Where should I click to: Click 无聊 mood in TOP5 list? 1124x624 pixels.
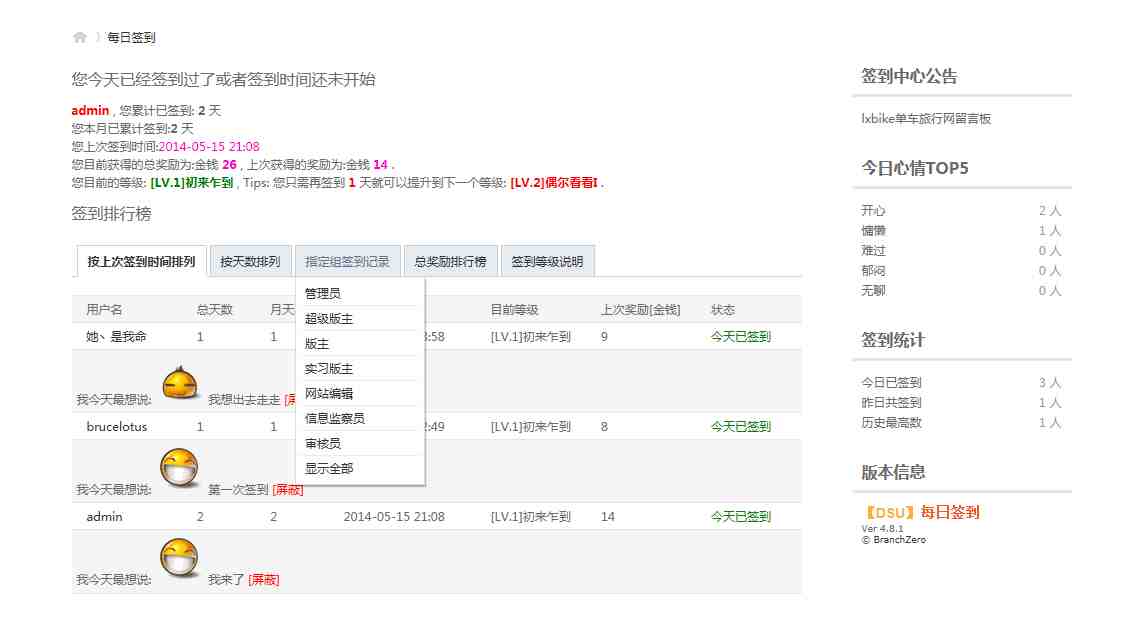[x=873, y=290]
